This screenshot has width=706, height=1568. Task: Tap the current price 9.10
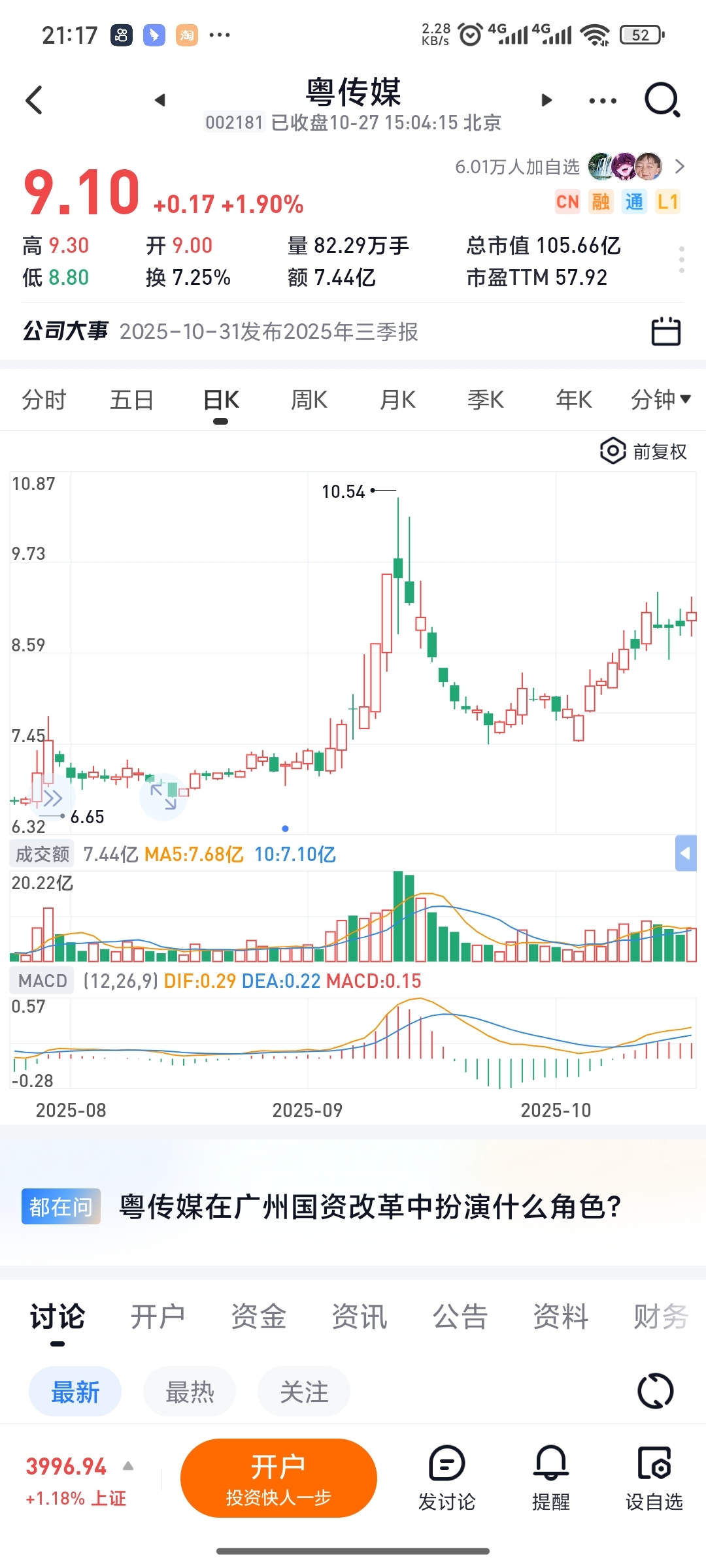pyautogui.click(x=82, y=192)
